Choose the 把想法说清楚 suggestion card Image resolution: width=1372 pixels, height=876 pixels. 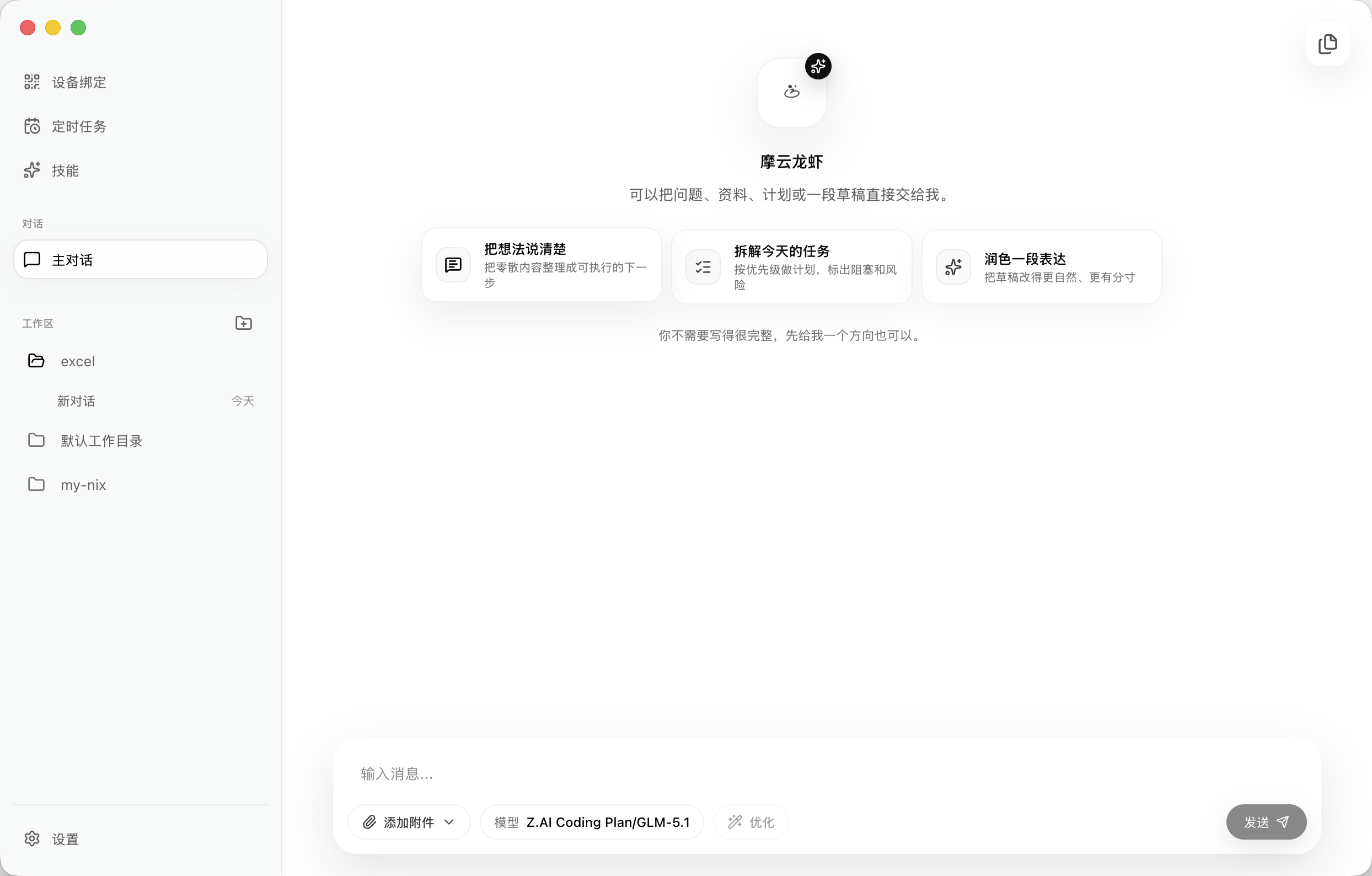point(542,265)
